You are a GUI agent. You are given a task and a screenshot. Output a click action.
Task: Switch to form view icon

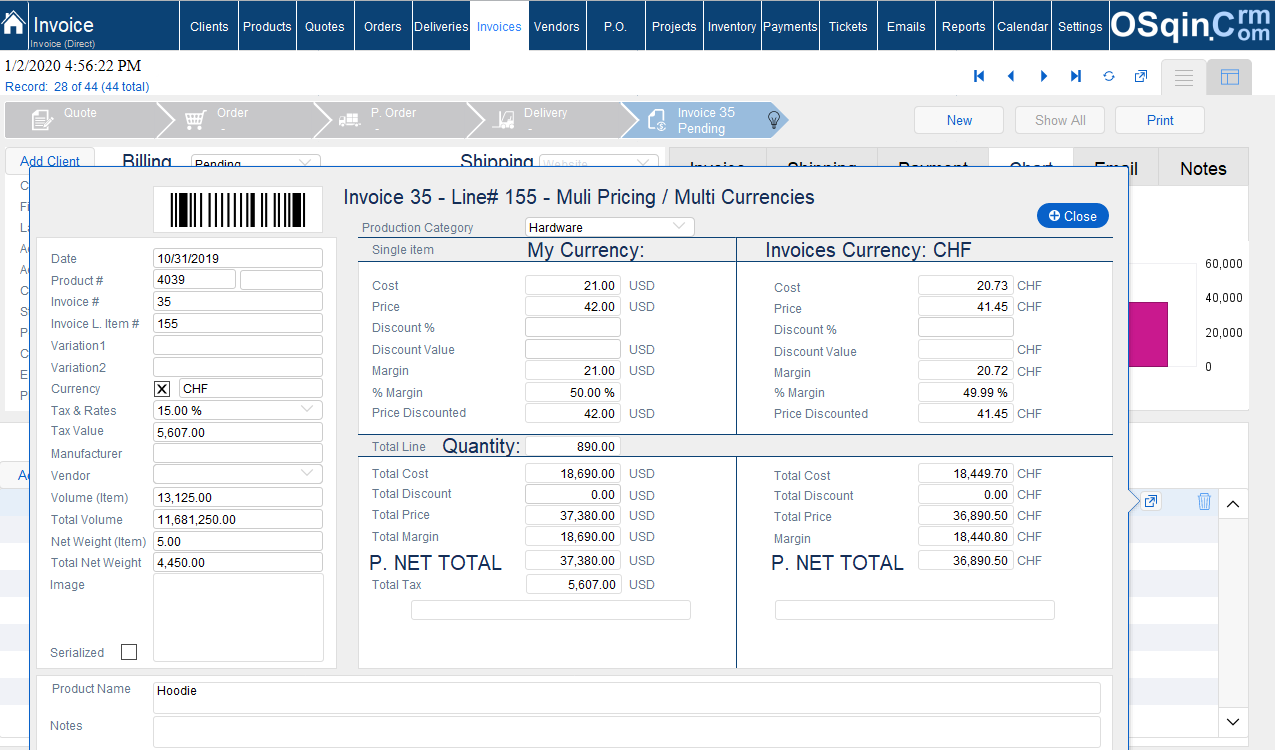1184,77
